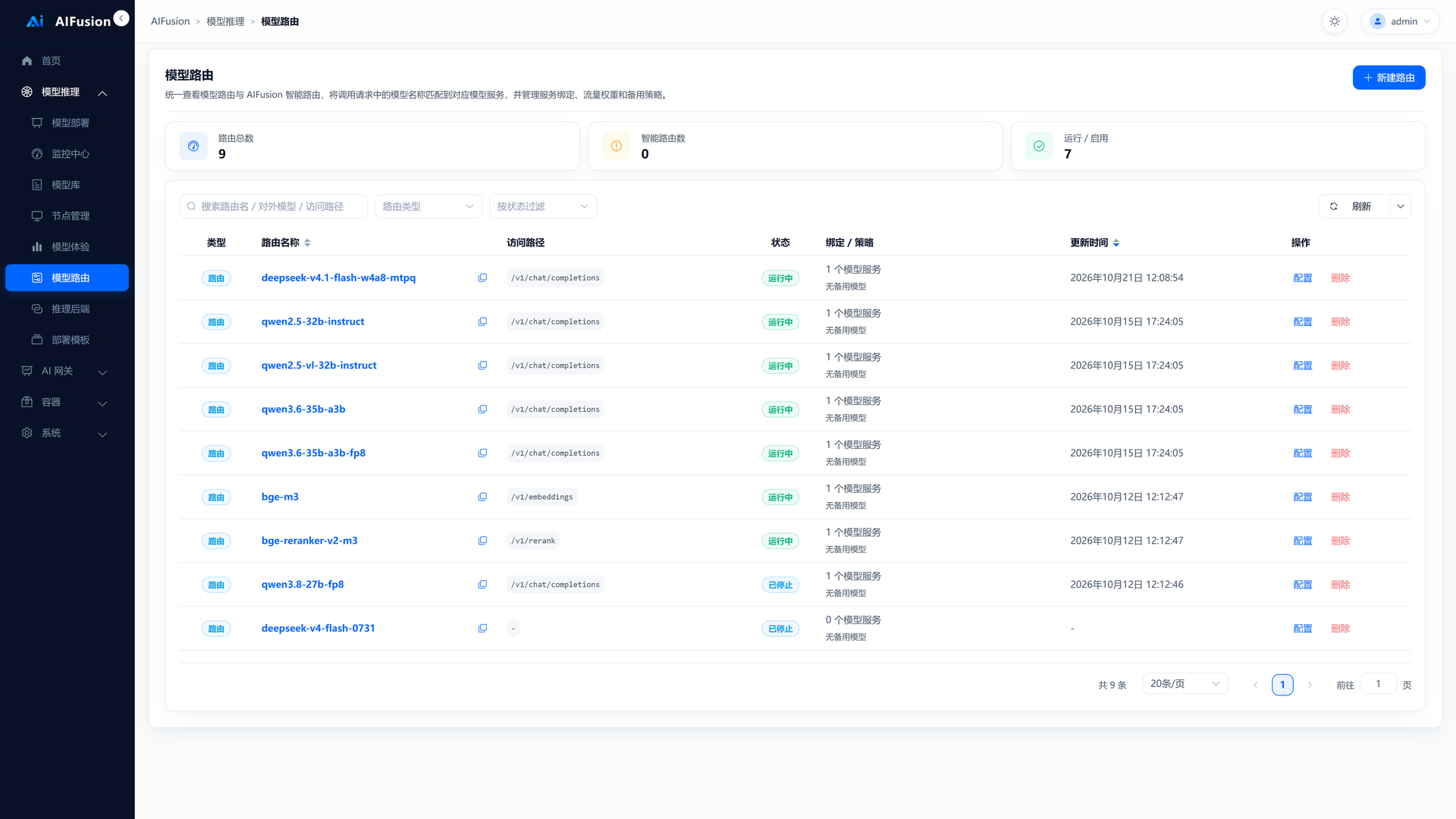Go to 首页 in the sidebar
This screenshot has height=819, width=1456.
[x=67, y=61]
